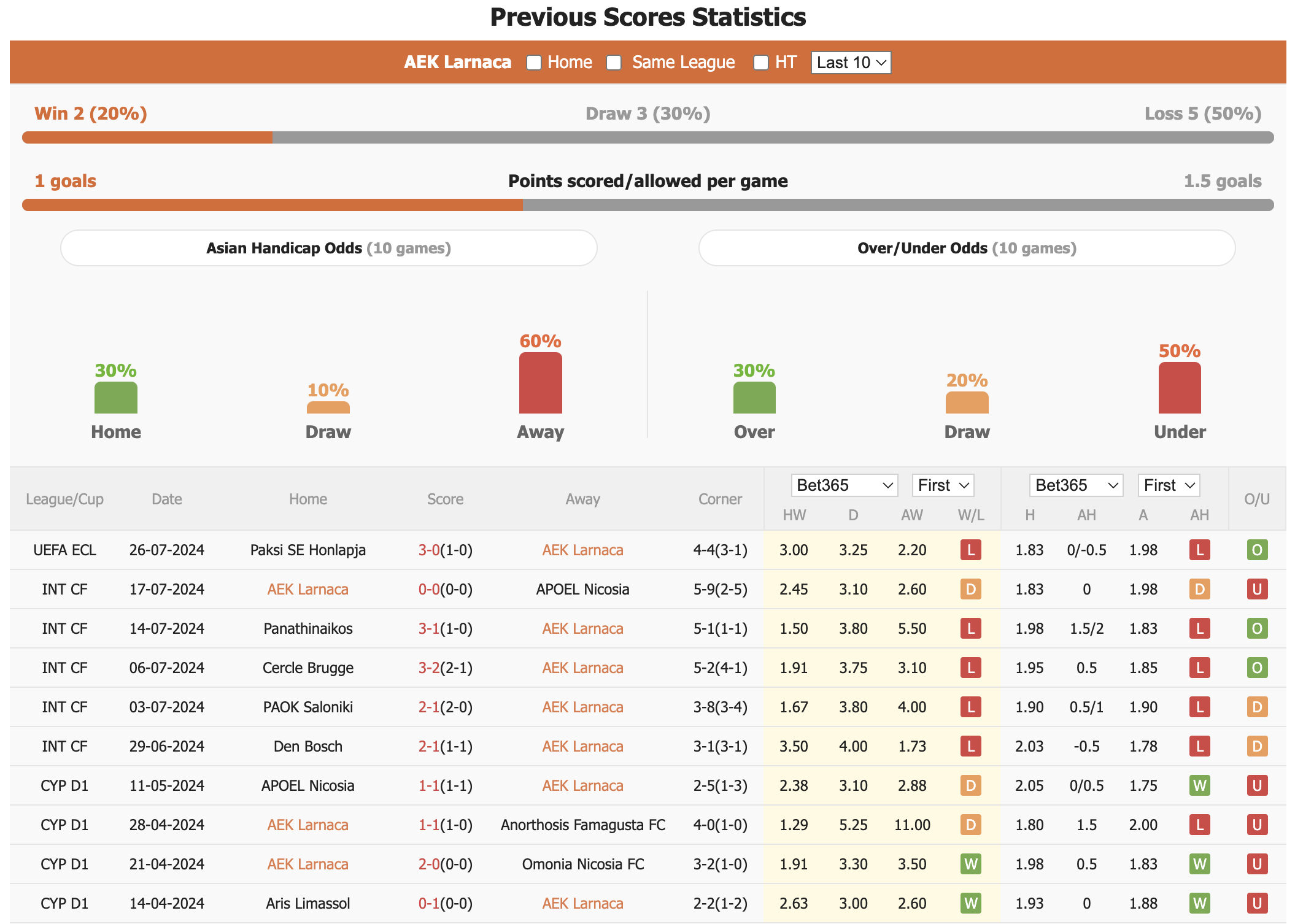Click the 11.00 away-win odds value
The height and width of the screenshot is (924, 1295).
pos(912,825)
